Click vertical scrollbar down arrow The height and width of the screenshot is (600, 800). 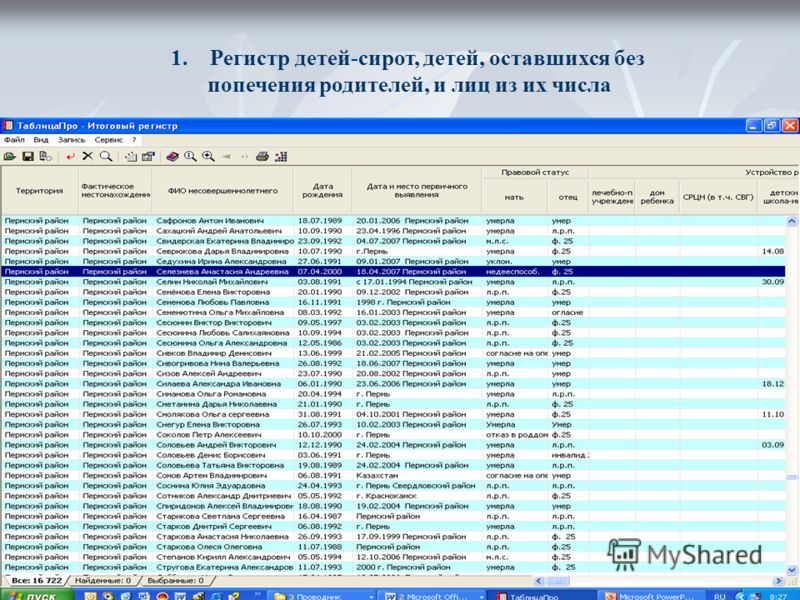click(792, 570)
